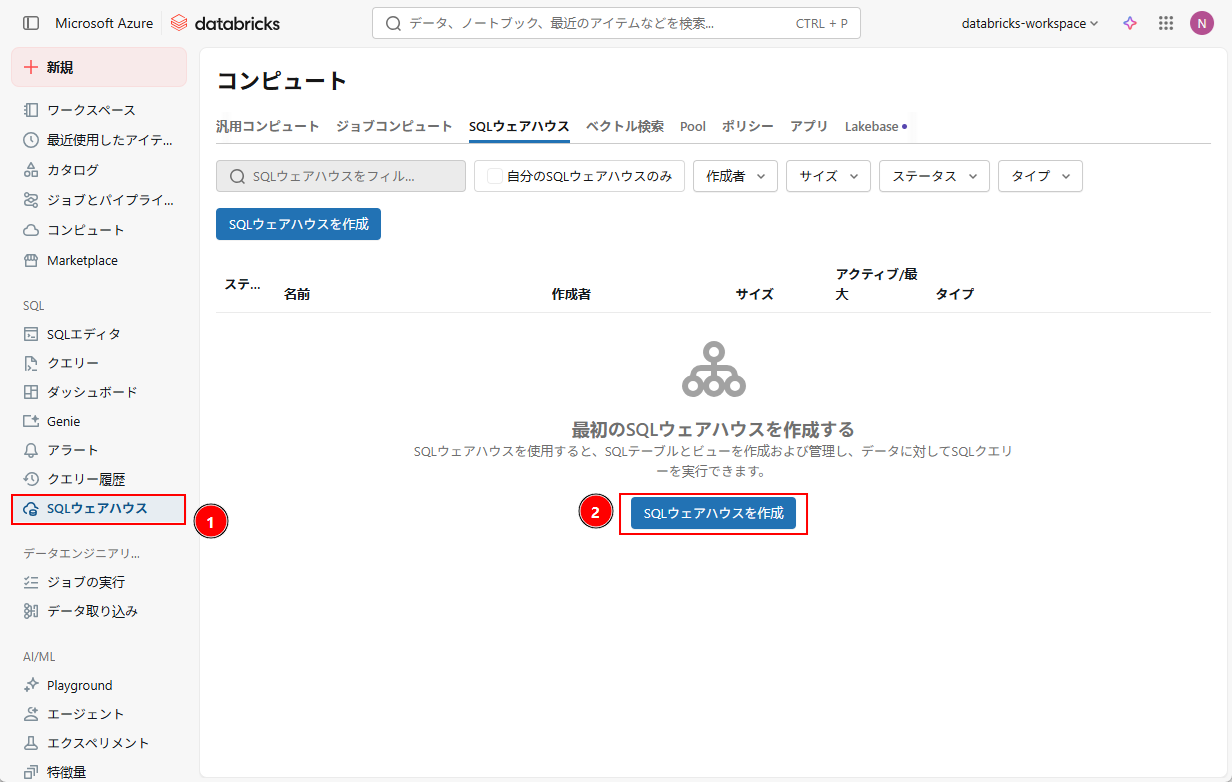Screen dimensions: 1232x782
Task: Open the Marketplace sidebar item
Action: point(82,260)
